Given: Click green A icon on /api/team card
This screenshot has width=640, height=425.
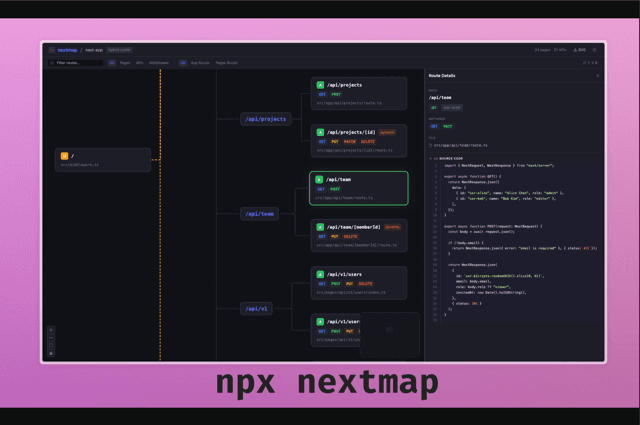Looking at the screenshot, I should pyautogui.click(x=319, y=180).
